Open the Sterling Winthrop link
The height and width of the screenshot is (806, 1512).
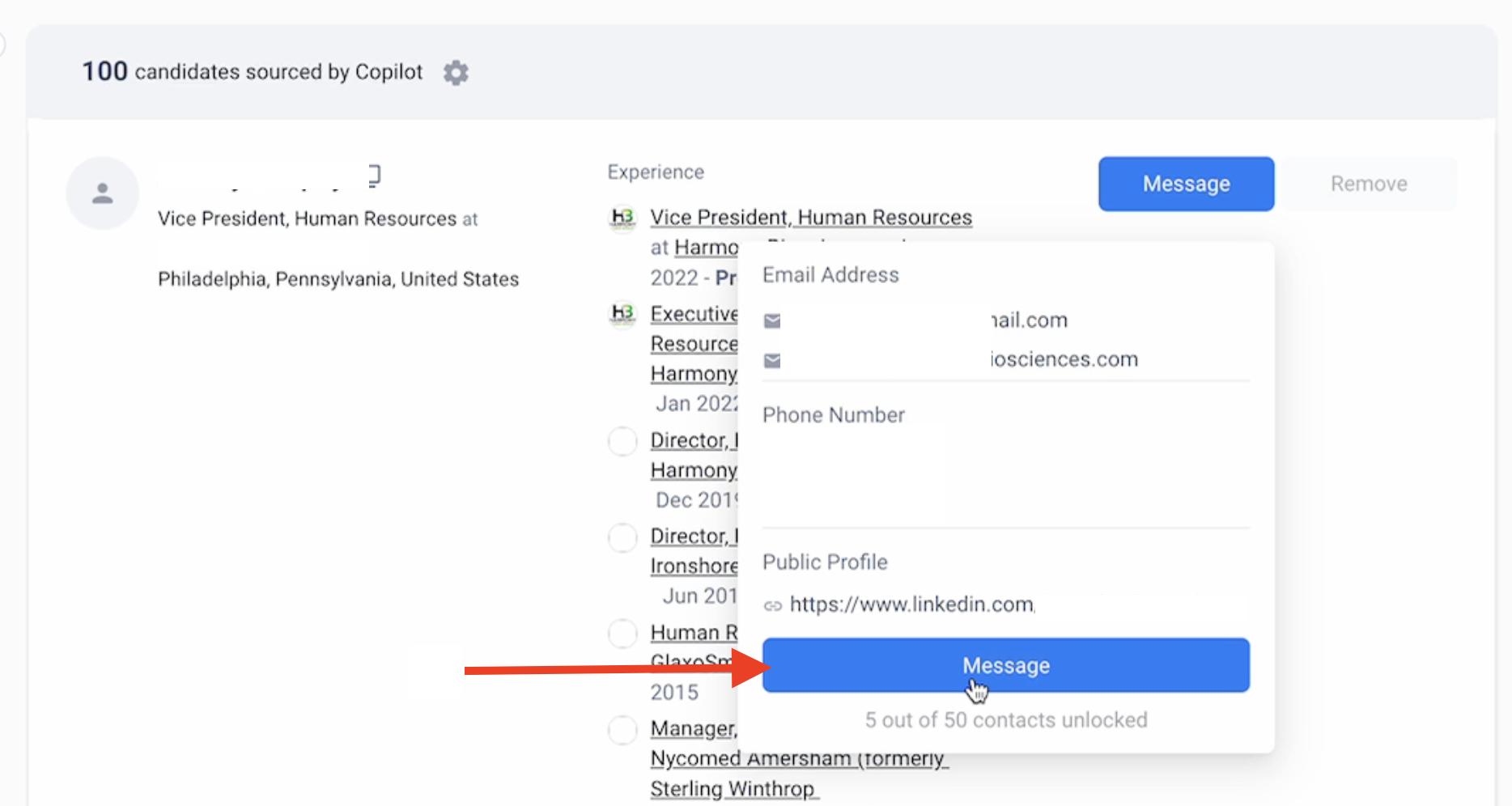pos(733,788)
